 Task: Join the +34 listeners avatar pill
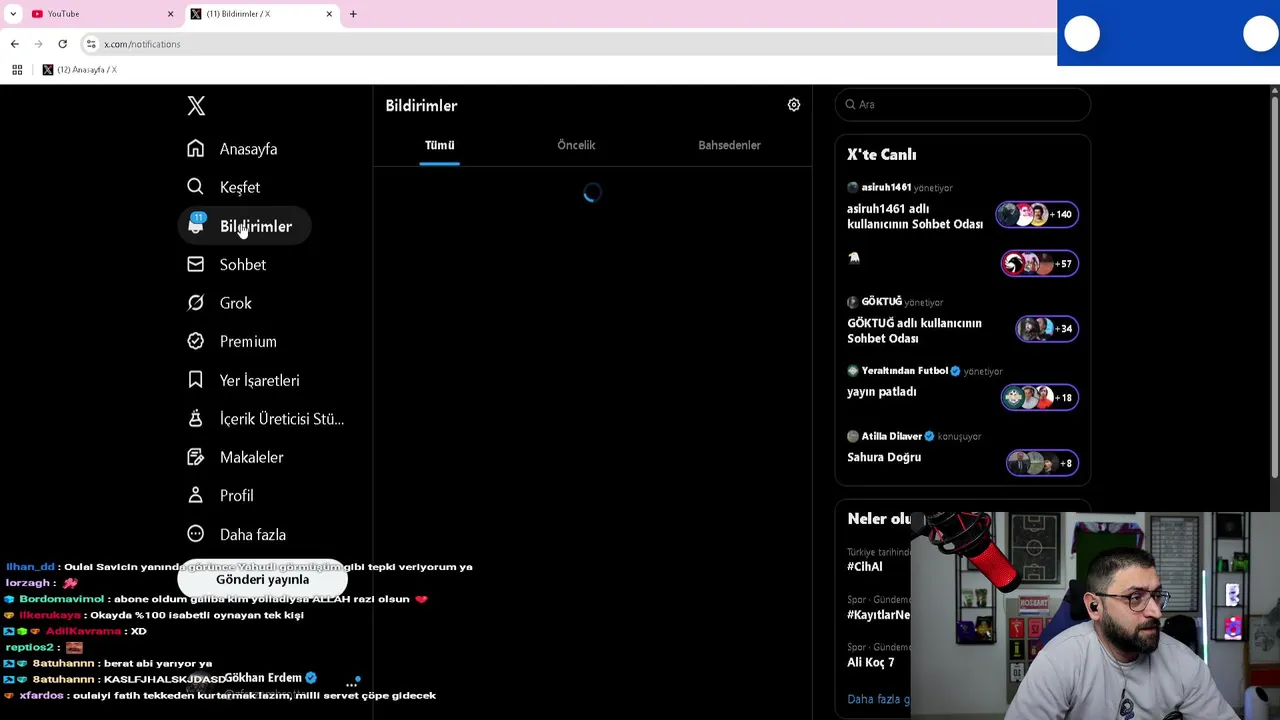[1047, 329]
